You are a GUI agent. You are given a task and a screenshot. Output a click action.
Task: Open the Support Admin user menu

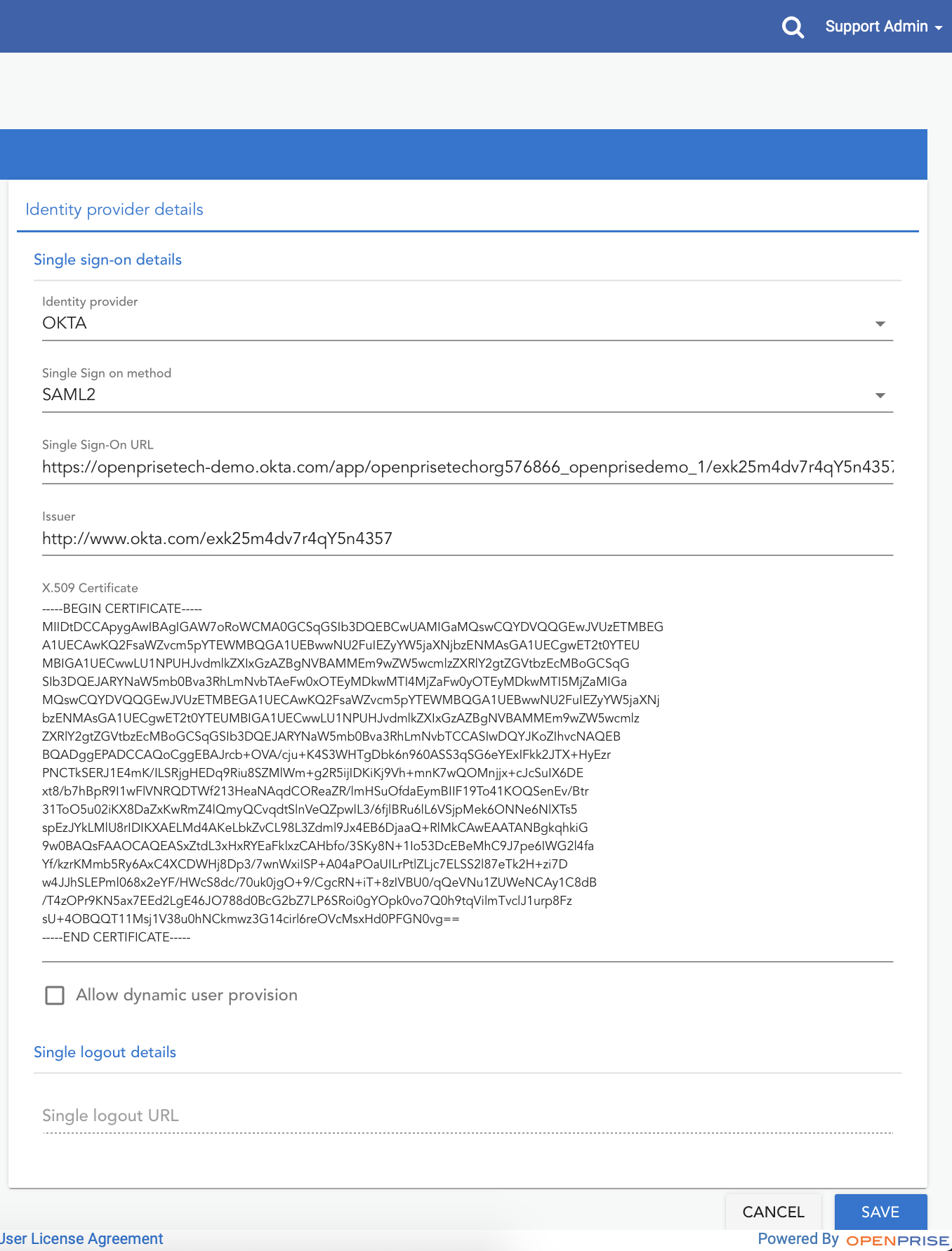pos(883,27)
